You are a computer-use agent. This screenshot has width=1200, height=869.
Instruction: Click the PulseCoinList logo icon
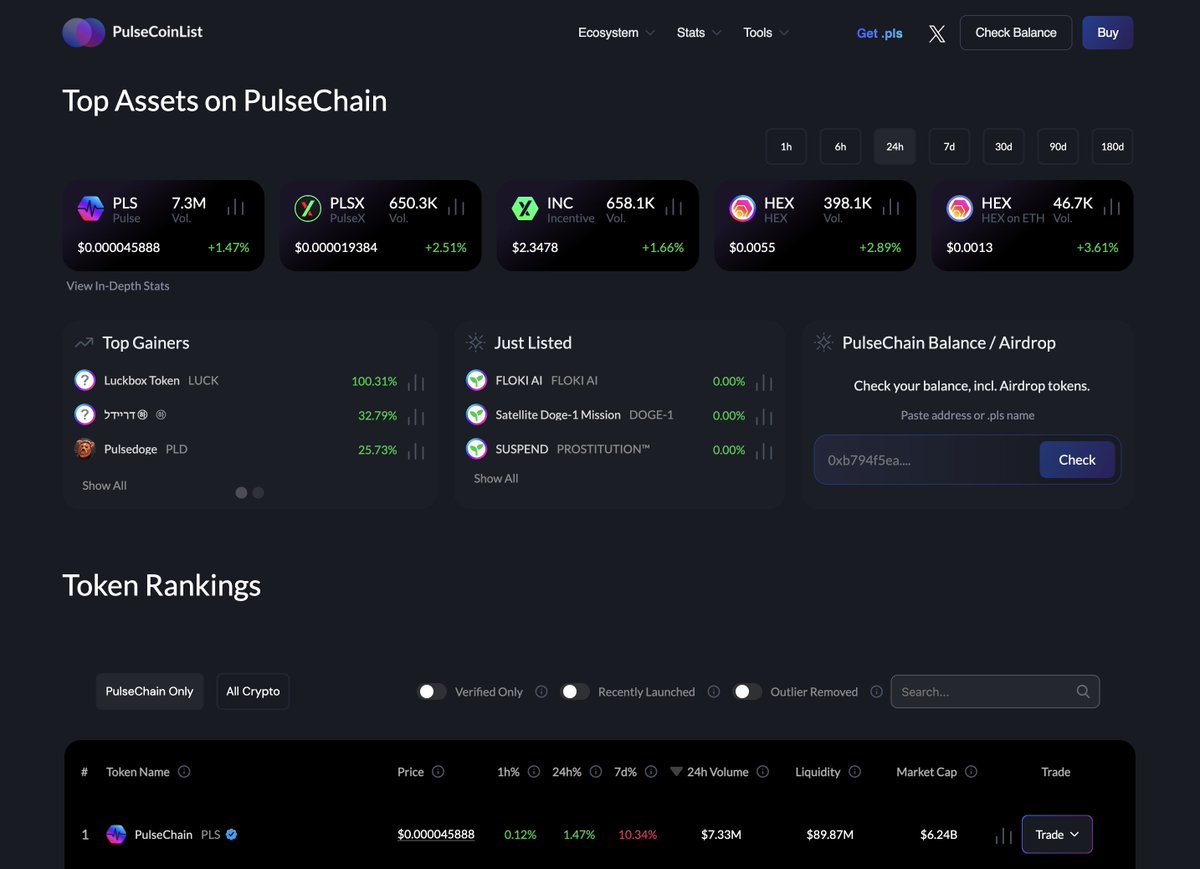[84, 32]
